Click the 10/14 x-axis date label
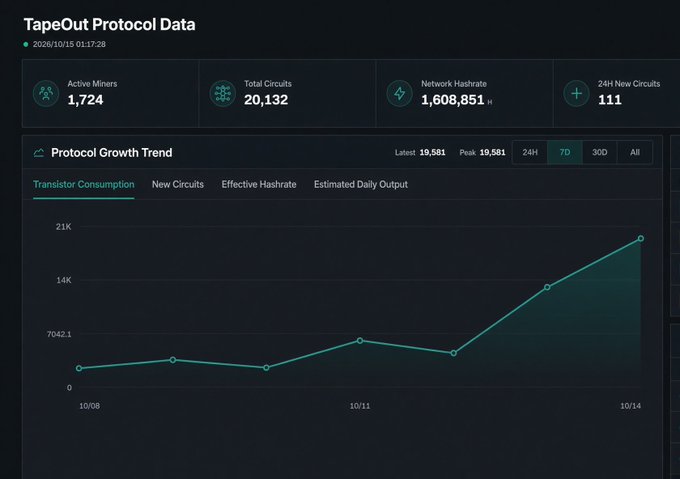 point(631,406)
